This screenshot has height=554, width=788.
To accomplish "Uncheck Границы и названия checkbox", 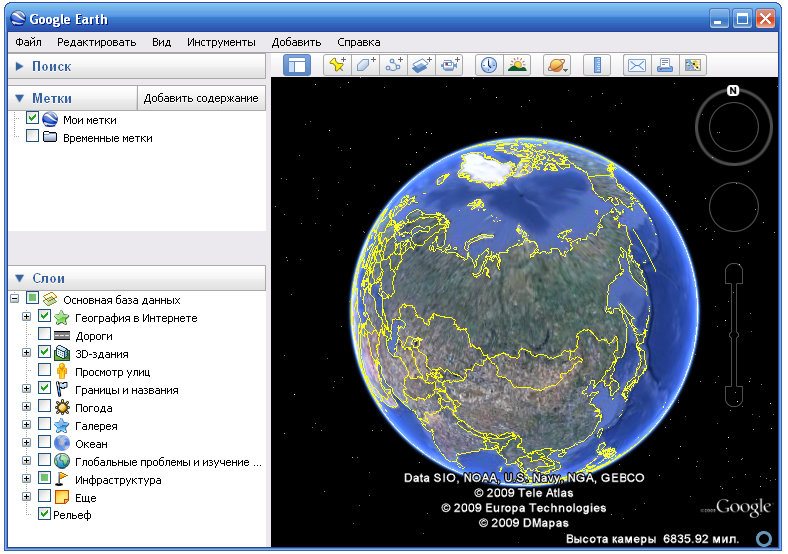I will [x=44, y=388].
